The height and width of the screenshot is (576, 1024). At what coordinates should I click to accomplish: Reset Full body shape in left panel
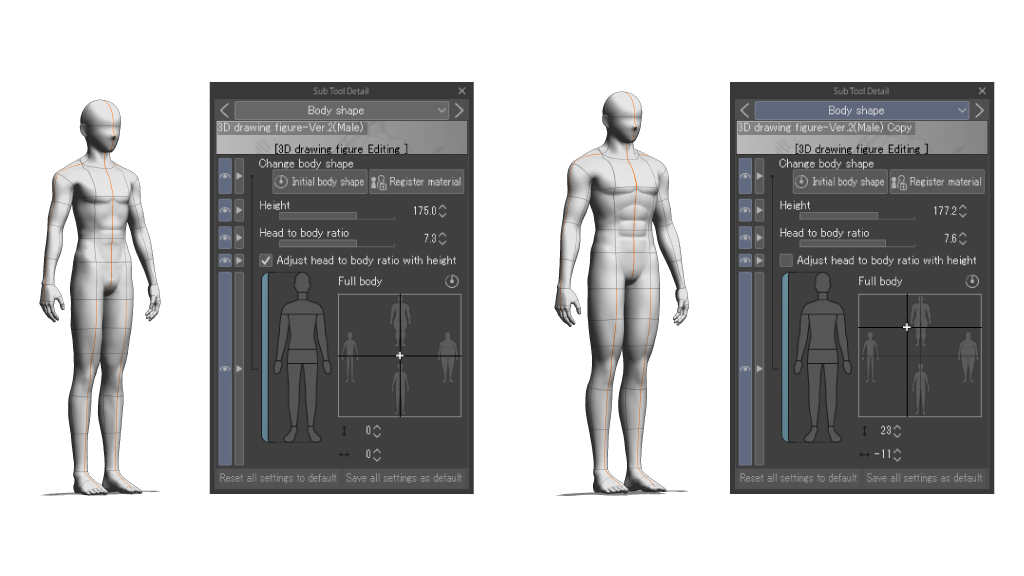tap(453, 282)
